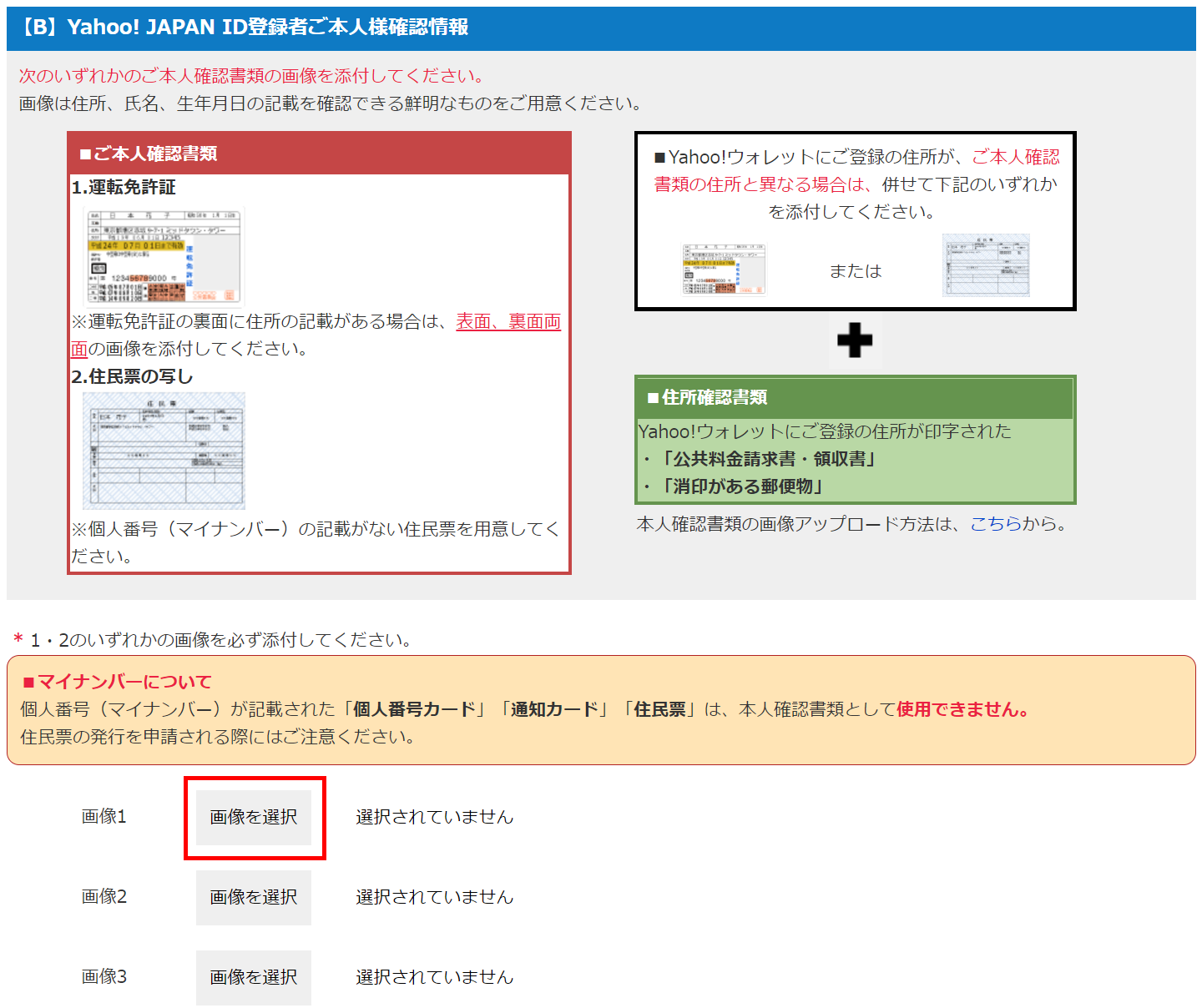The height and width of the screenshot is (1008, 1202).
Task: Click small driver's license thumbnail in Yahoo!ウォレット box
Action: (x=724, y=270)
